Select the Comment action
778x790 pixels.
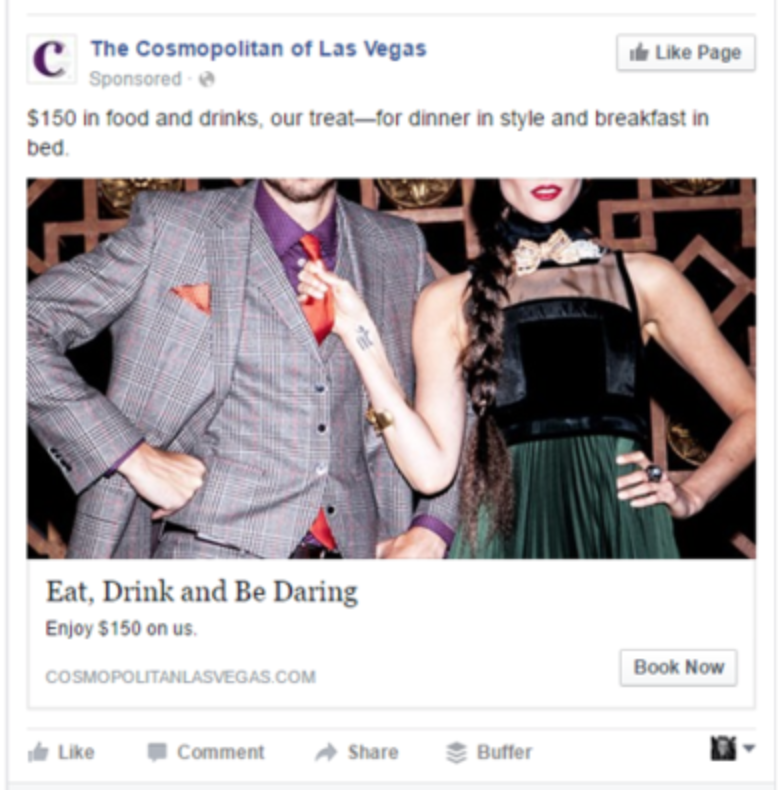pos(206,752)
